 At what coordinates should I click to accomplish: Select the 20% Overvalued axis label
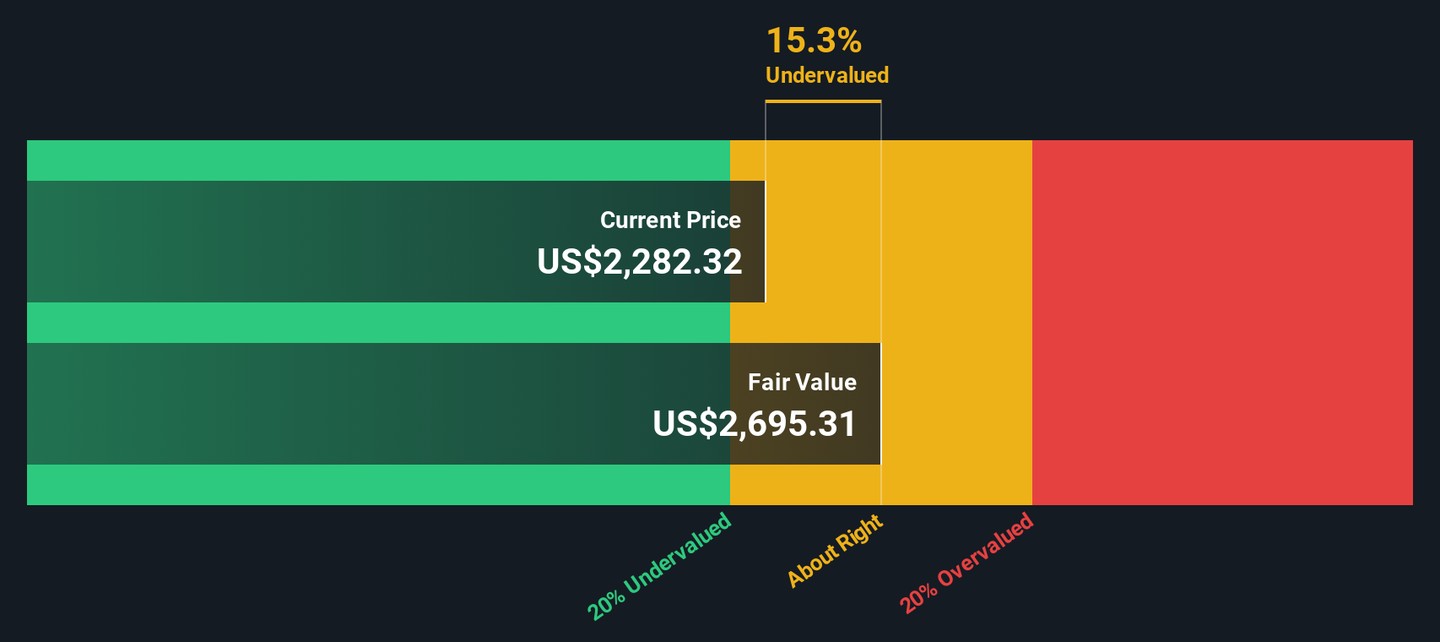(966, 563)
